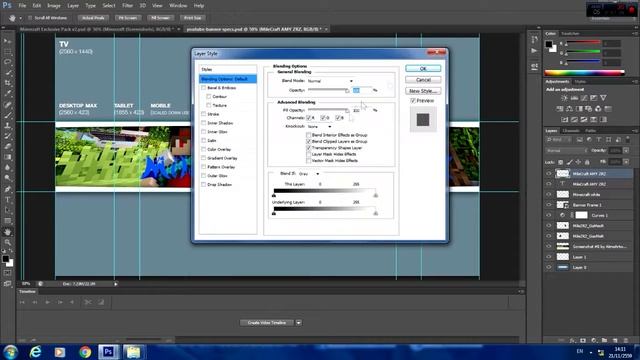
Task: Open the Knockout dropdown
Action: [320, 127]
